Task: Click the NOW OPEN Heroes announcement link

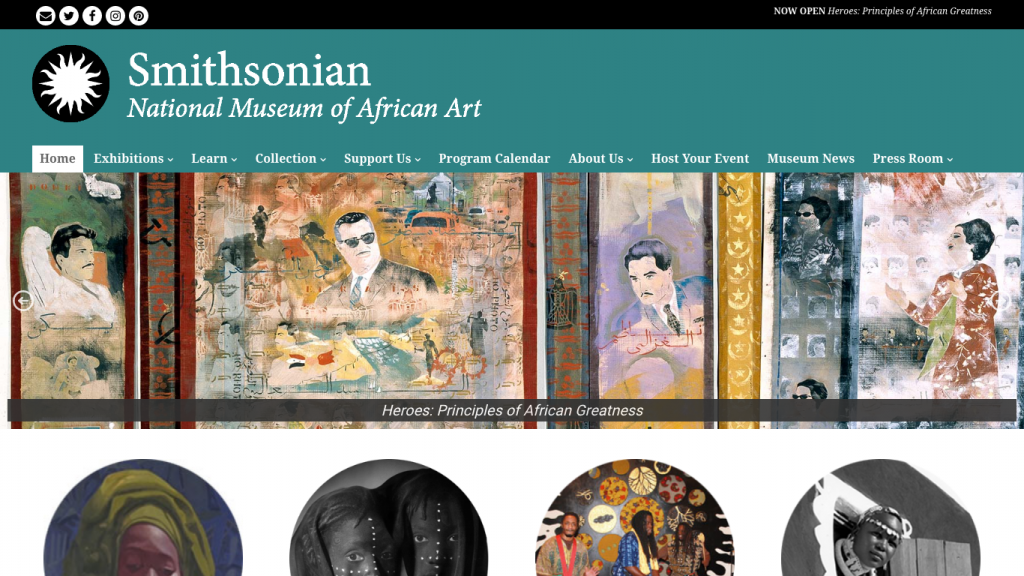Action: [882, 11]
